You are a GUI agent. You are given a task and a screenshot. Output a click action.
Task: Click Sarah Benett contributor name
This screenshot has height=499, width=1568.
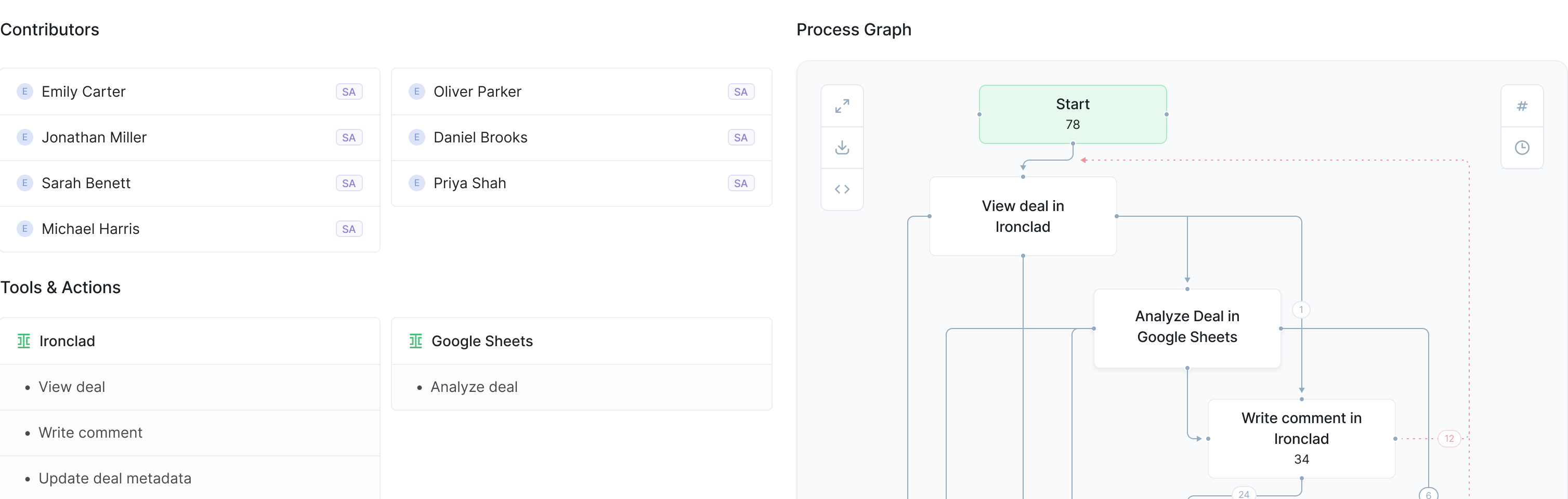pos(86,182)
